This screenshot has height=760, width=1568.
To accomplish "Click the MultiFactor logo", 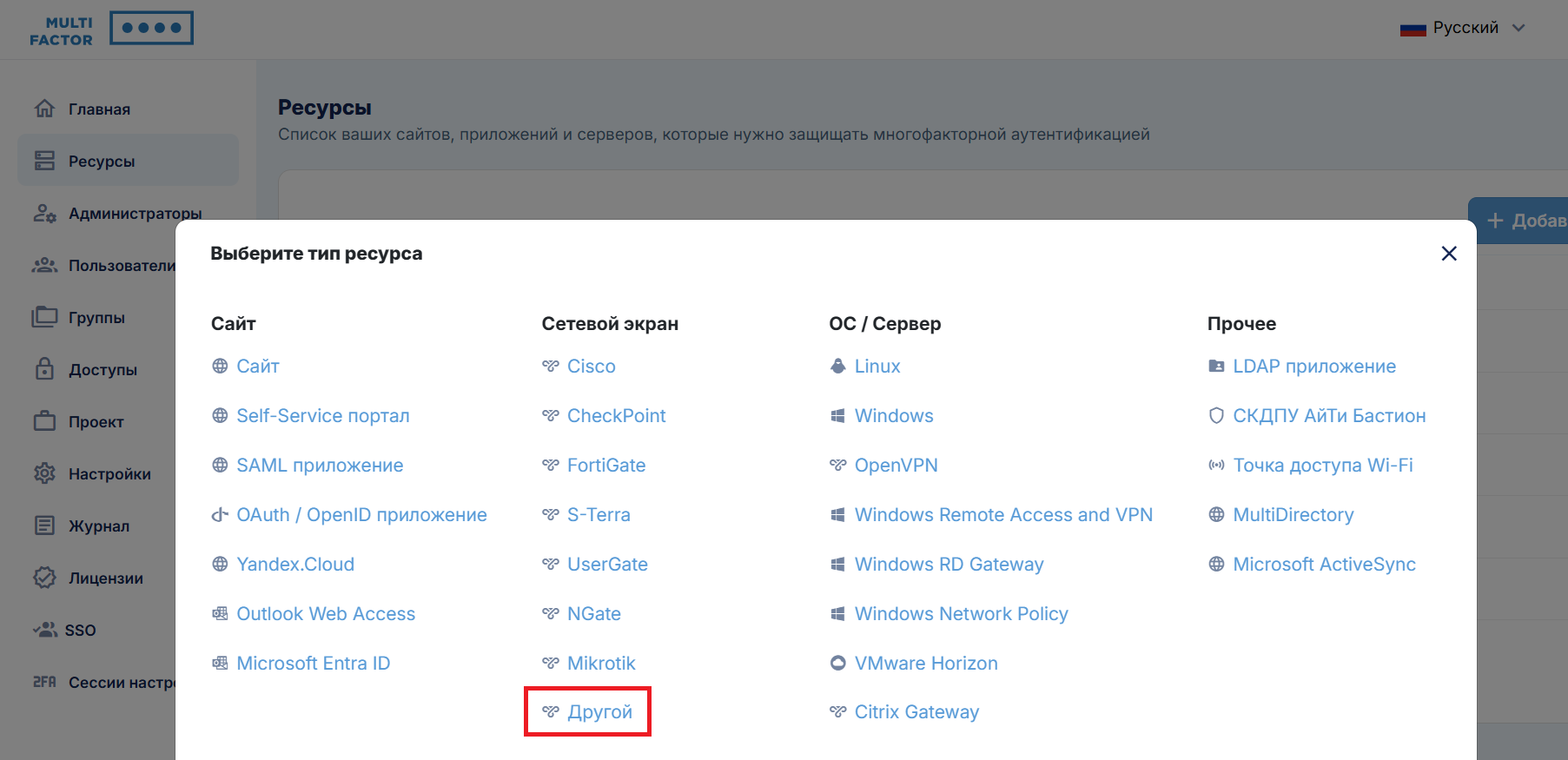I will point(111,29).
